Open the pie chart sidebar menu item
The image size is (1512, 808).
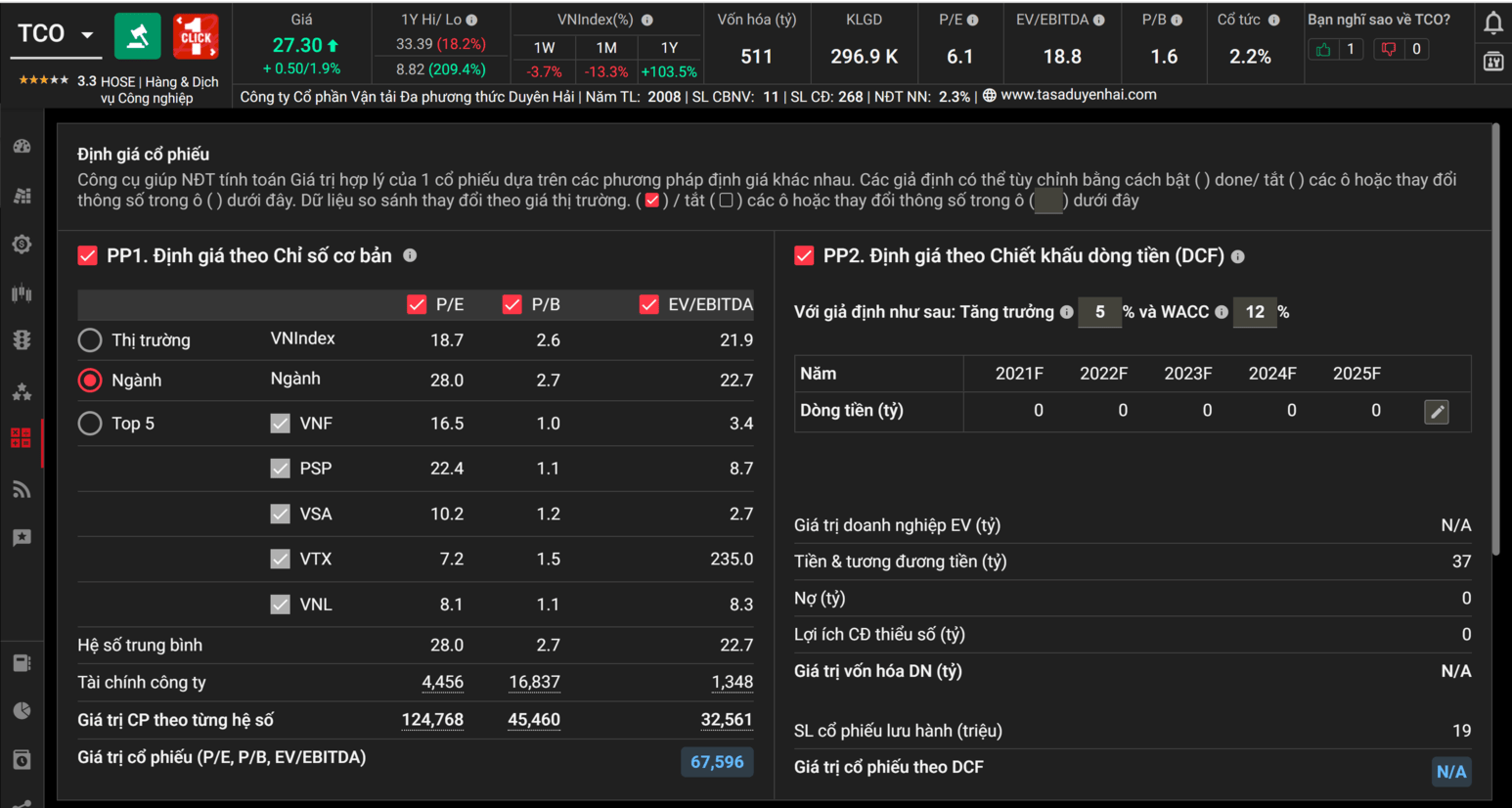22,710
